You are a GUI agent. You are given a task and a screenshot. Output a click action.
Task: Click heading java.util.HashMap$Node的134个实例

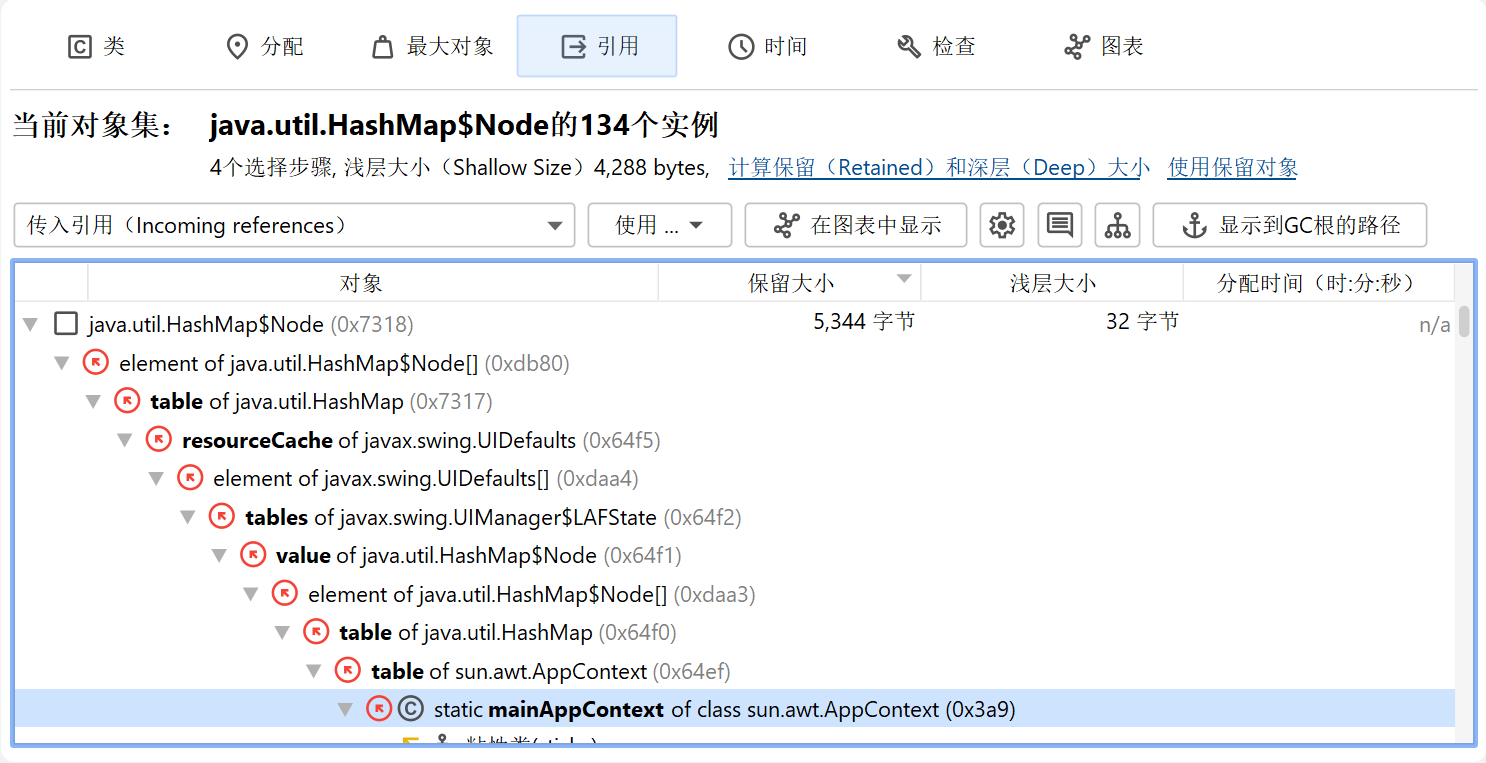click(464, 126)
